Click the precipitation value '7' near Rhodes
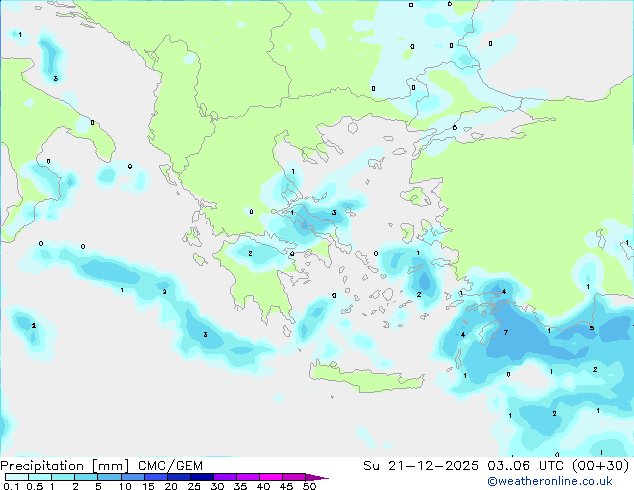634x490 pixels. pyautogui.click(x=506, y=333)
